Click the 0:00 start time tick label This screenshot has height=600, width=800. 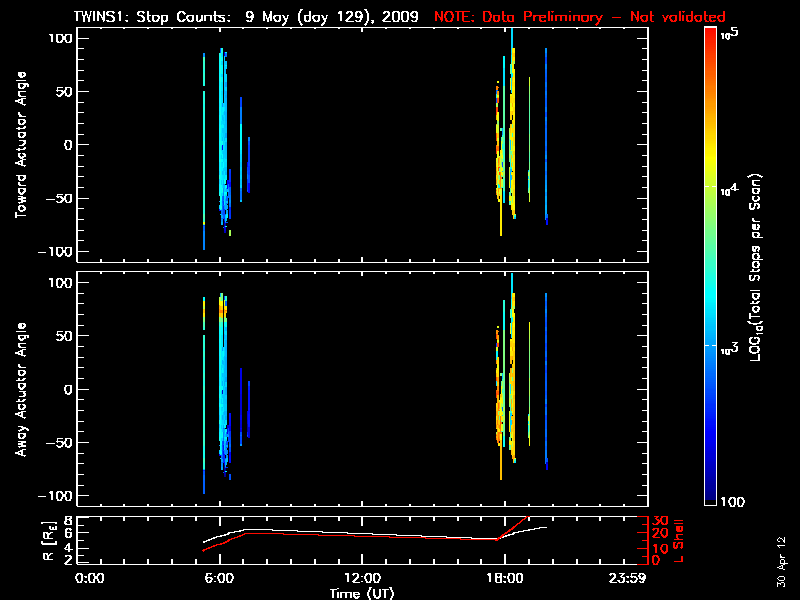(89, 579)
